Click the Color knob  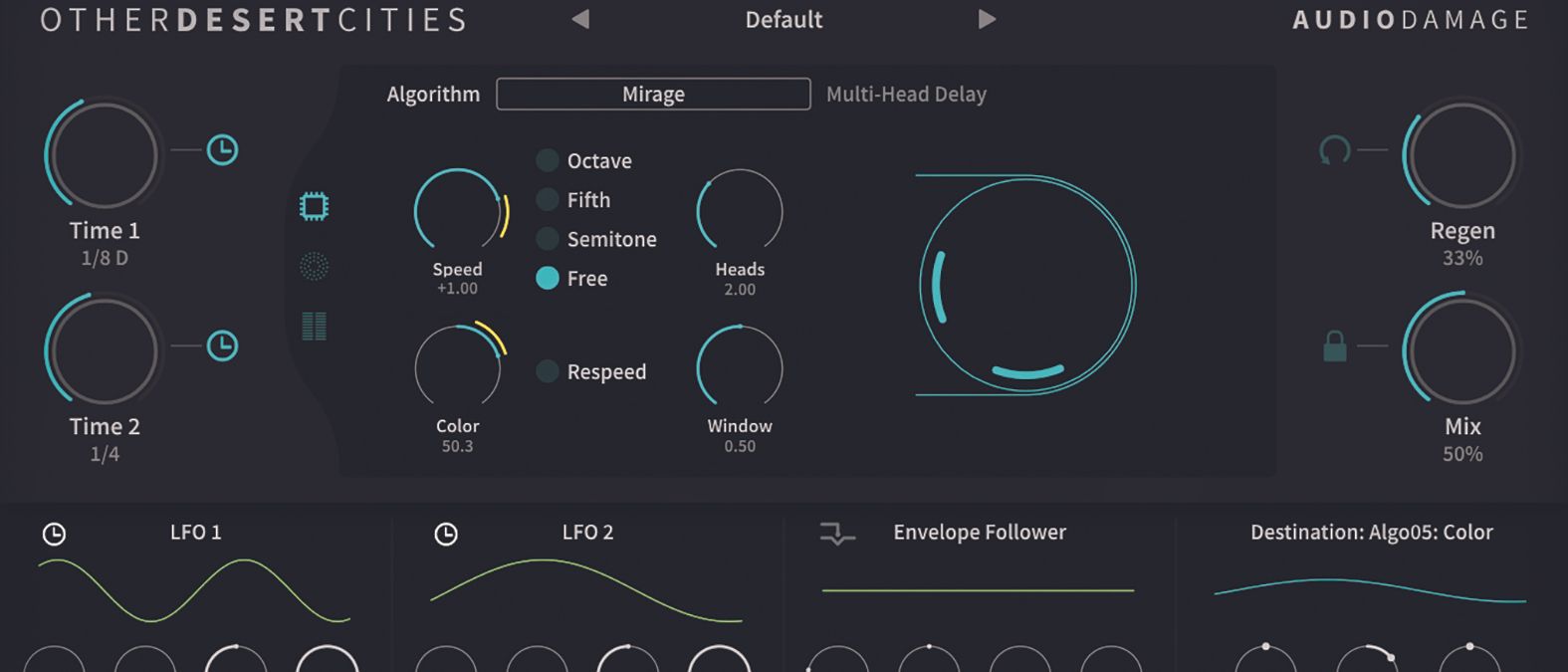coord(458,368)
